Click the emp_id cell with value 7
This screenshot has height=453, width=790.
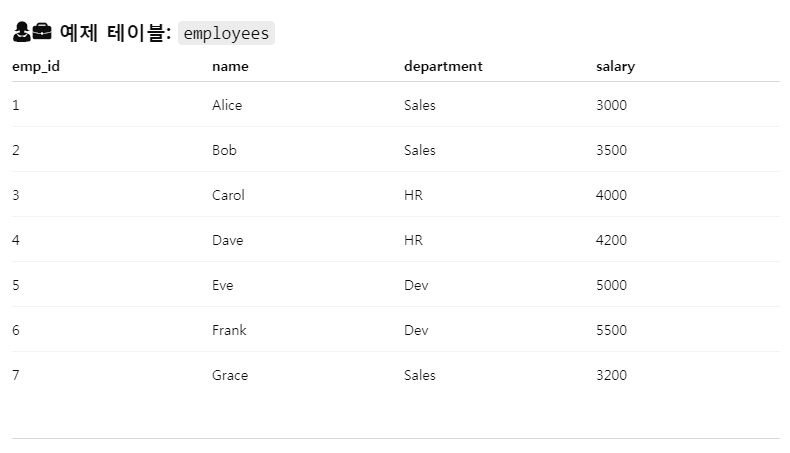coord(16,375)
